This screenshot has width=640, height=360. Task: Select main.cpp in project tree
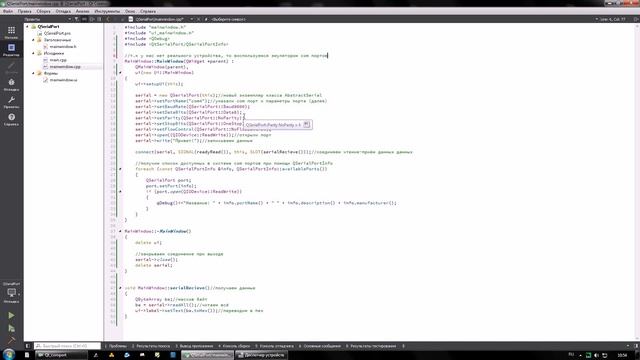[x=58, y=60]
